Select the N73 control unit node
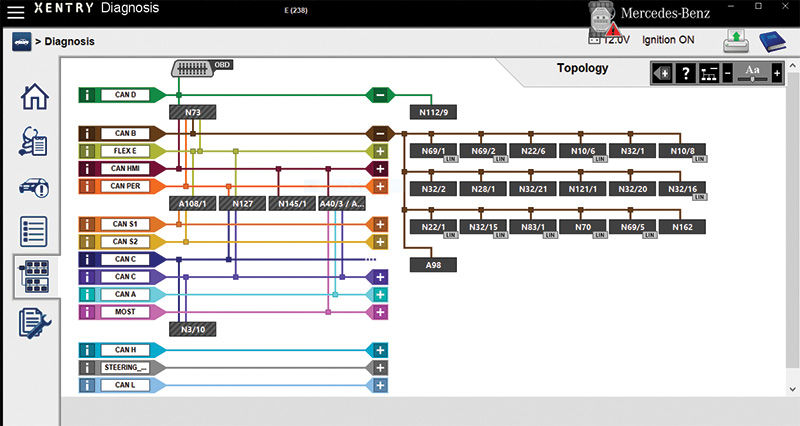800x426 pixels. point(192,112)
